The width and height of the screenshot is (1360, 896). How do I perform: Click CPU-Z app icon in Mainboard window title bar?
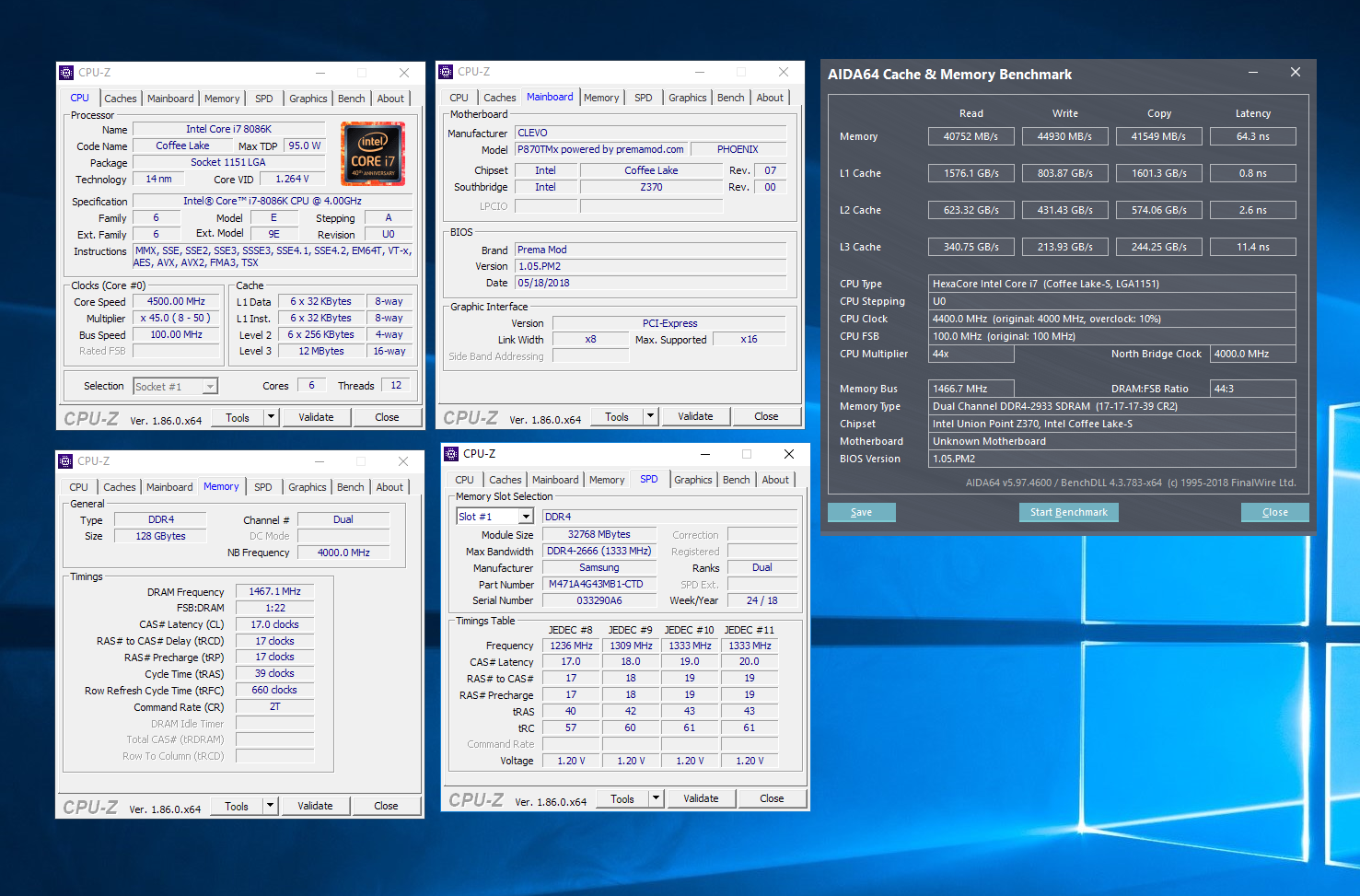pos(446,72)
